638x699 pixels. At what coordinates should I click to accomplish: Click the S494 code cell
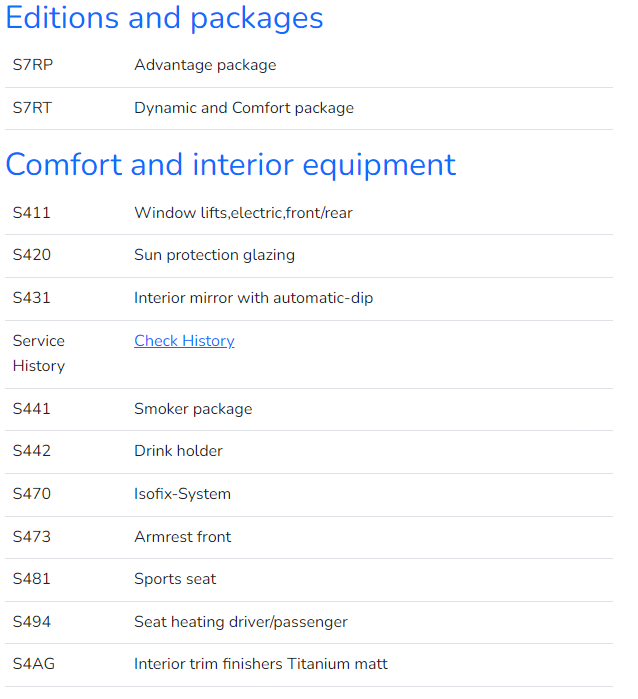pyautogui.click(x=32, y=622)
